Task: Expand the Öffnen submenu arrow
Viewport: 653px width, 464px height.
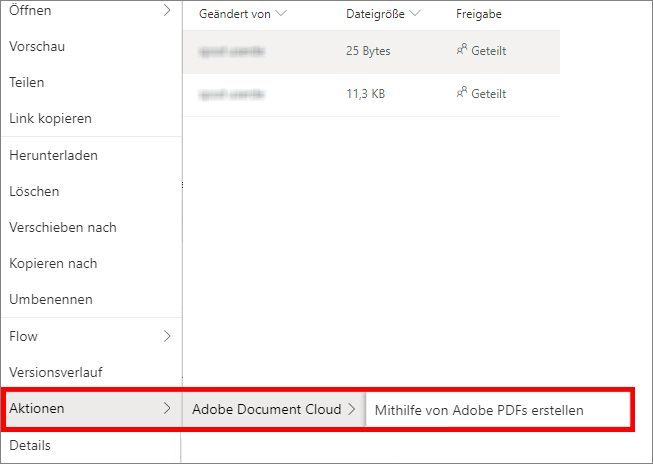Action: pos(166,10)
